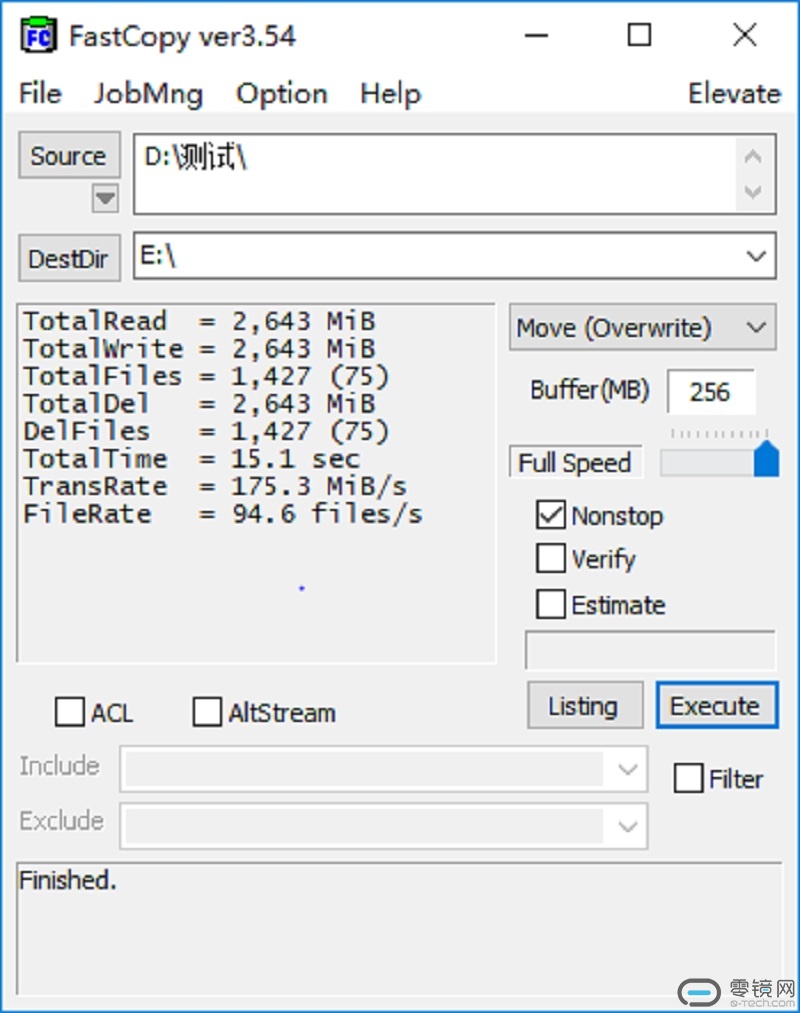This screenshot has width=800, height=1013.
Task: Maximize the FastCopy window
Action: 639,36
